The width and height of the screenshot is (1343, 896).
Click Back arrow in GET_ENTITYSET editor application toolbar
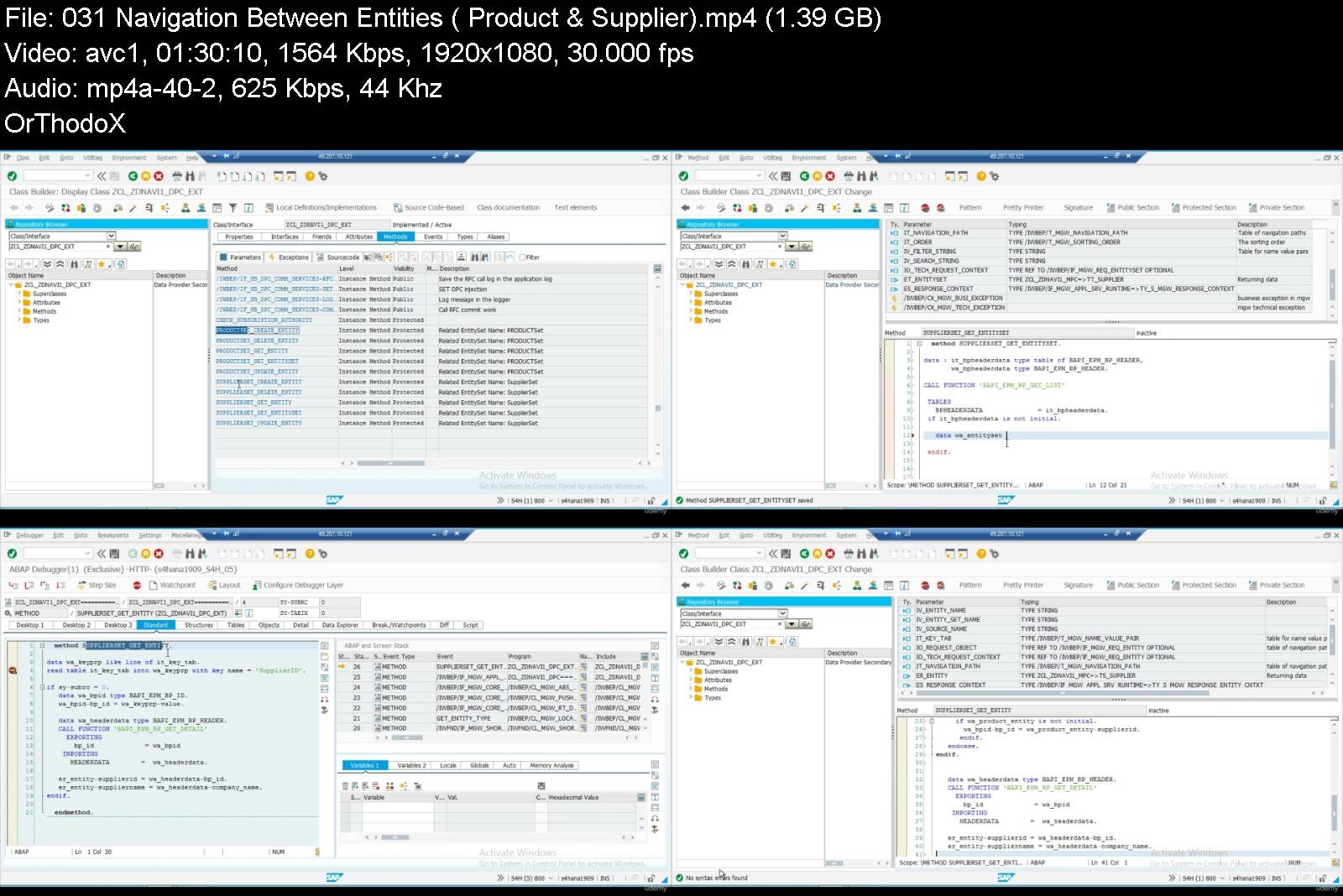pyautogui.click(x=685, y=208)
